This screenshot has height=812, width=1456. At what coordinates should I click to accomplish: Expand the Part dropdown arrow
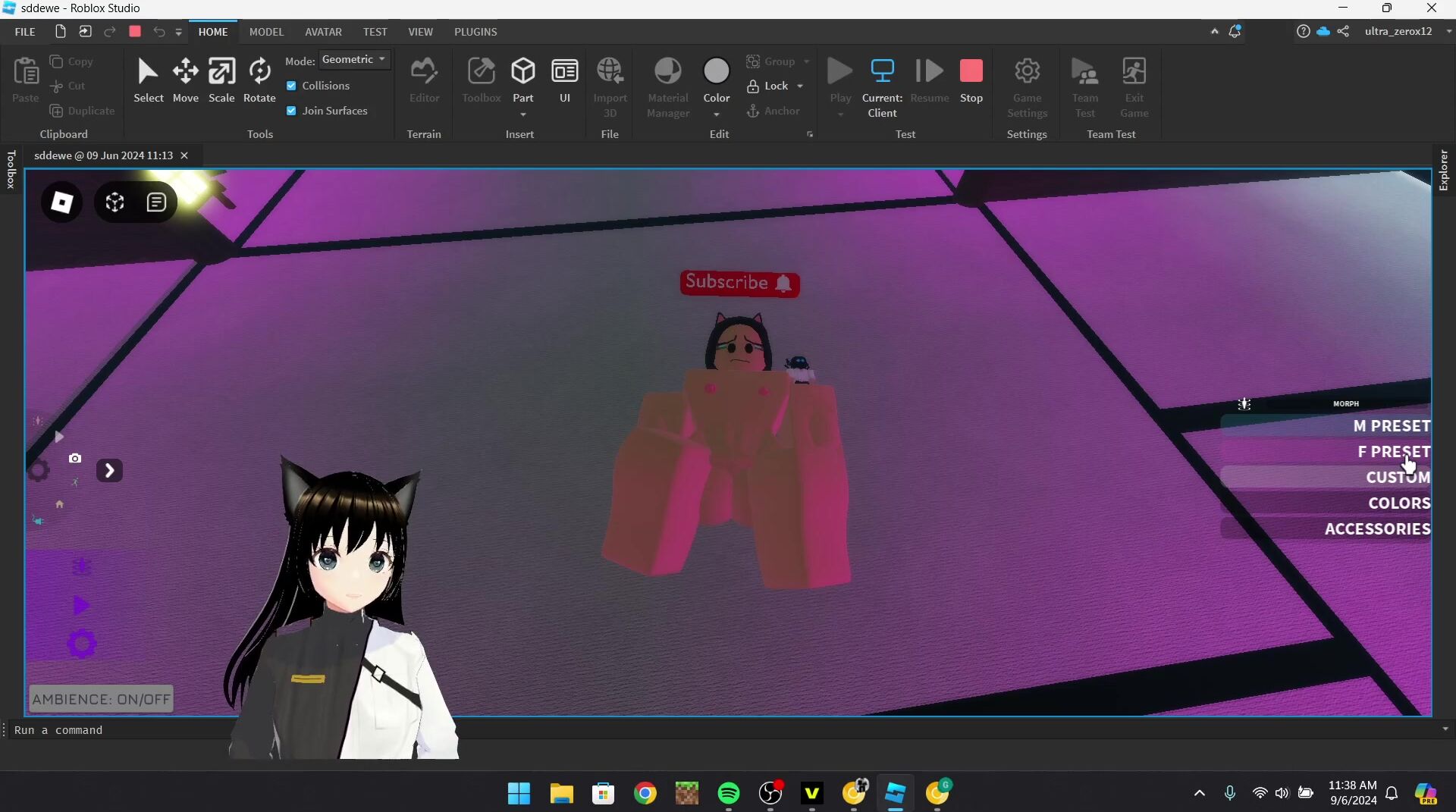click(523, 114)
